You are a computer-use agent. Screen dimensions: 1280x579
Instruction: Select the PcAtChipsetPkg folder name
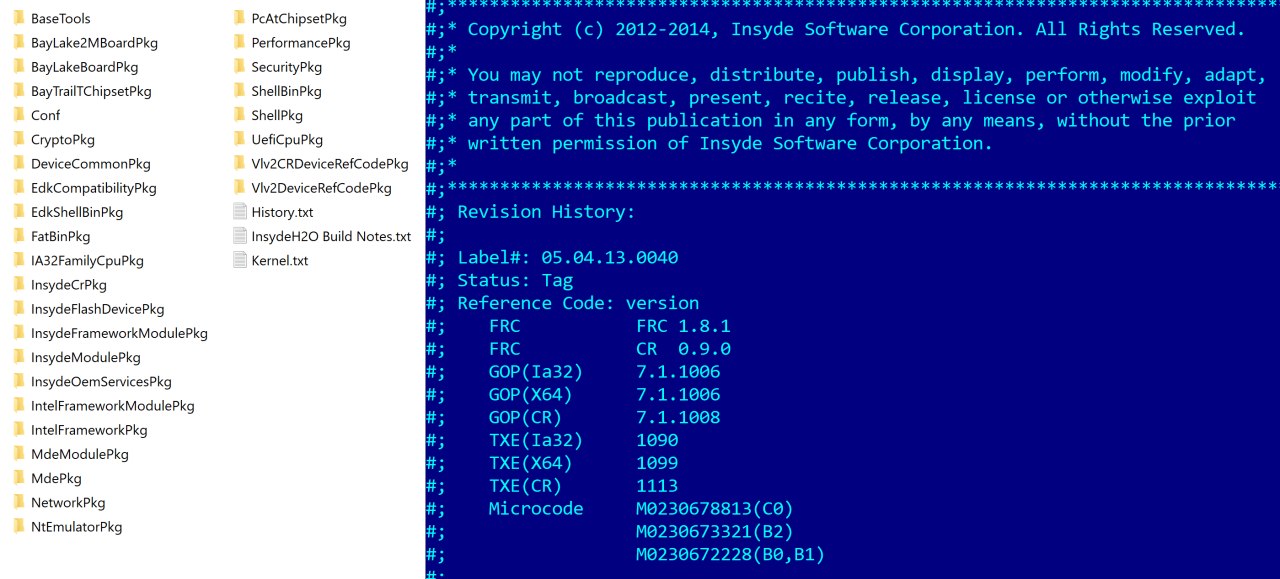pos(299,18)
